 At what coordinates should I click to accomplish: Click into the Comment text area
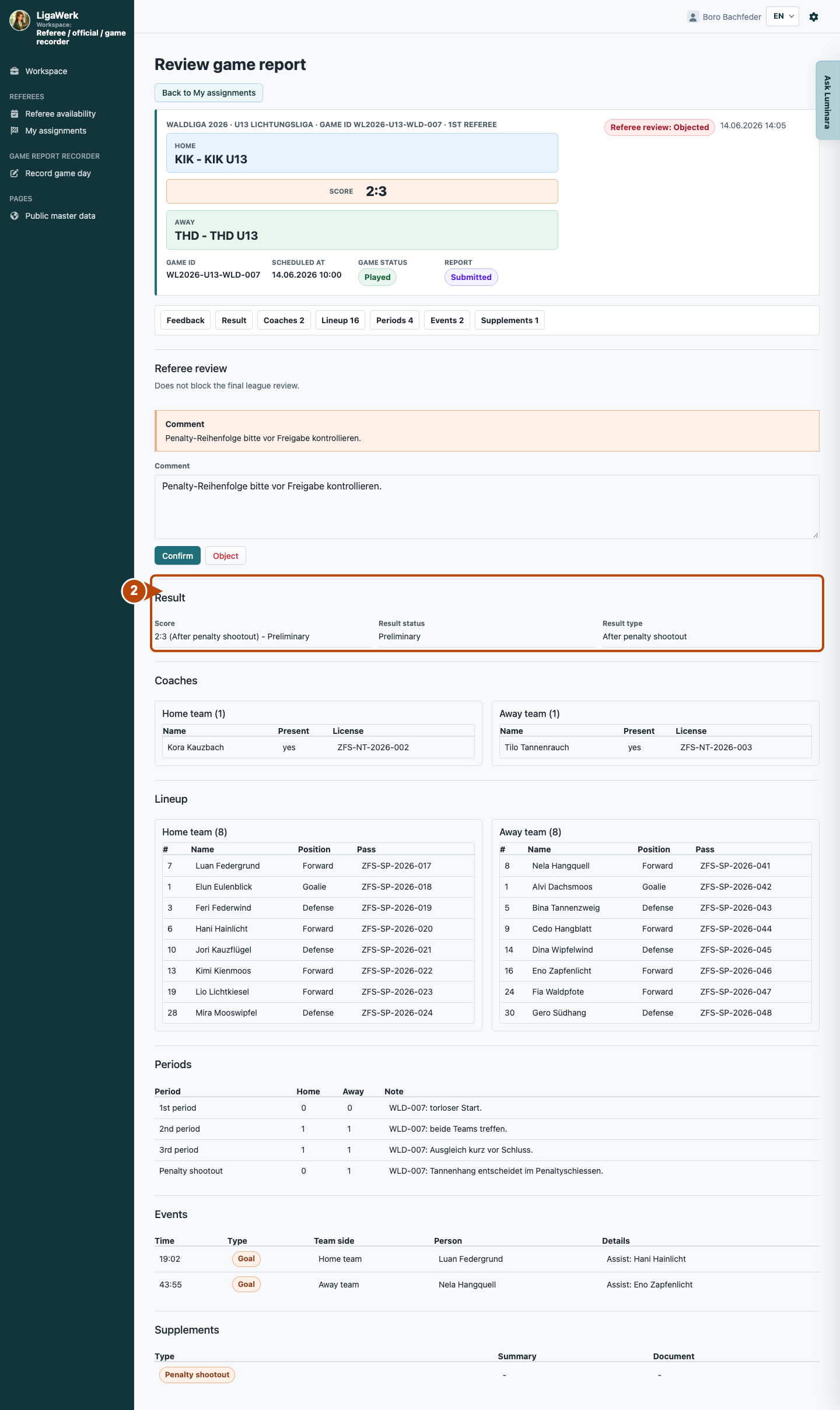tap(487, 507)
